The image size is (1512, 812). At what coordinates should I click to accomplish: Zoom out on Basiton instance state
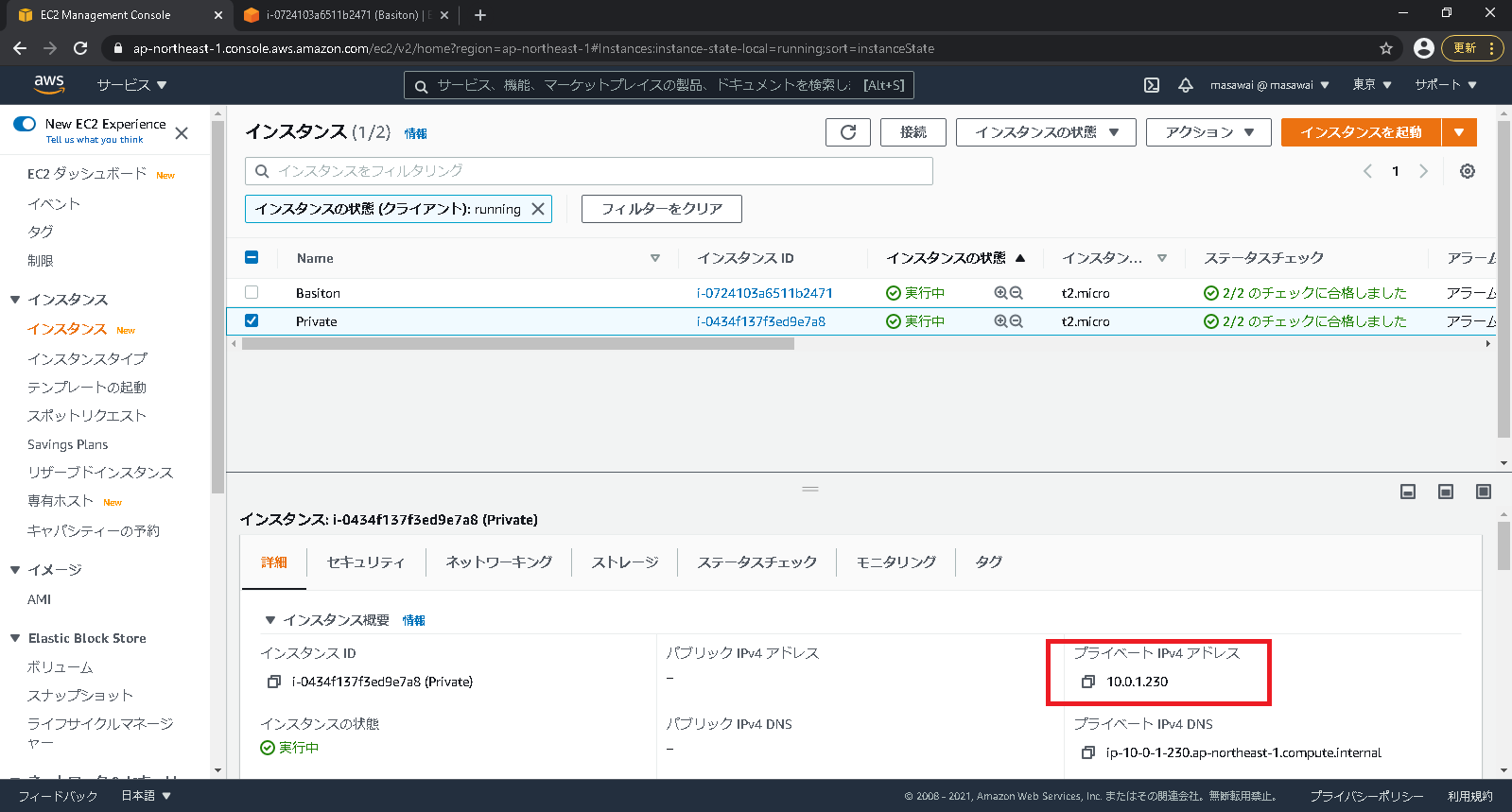pos(1017,293)
